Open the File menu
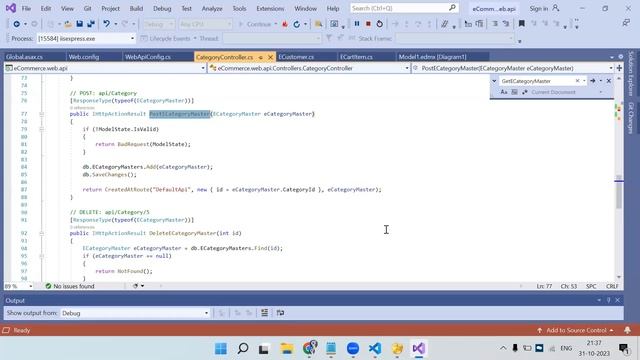Viewport: 640px width, 360px height. click(x=26, y=8)
